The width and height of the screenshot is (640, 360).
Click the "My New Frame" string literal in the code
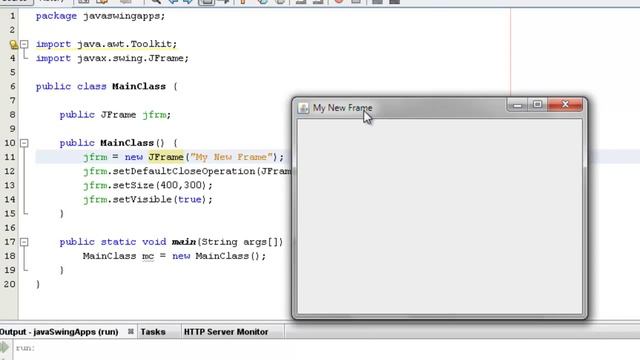(x=231, y=157)
